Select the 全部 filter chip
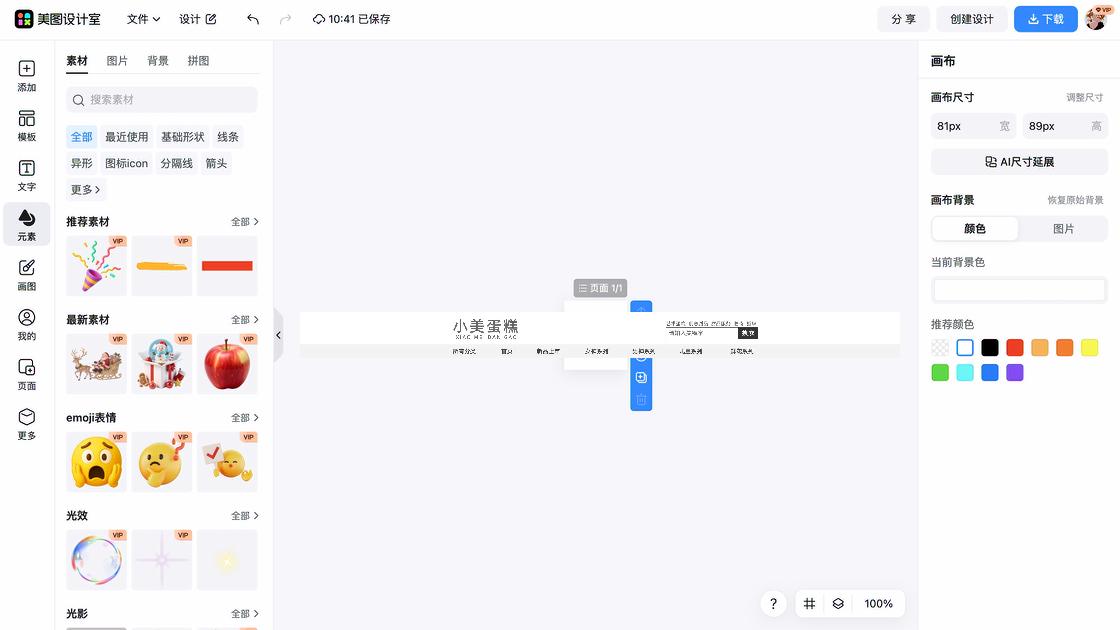The height and width of the screenshot is (630, 1120). coord(81,137)
